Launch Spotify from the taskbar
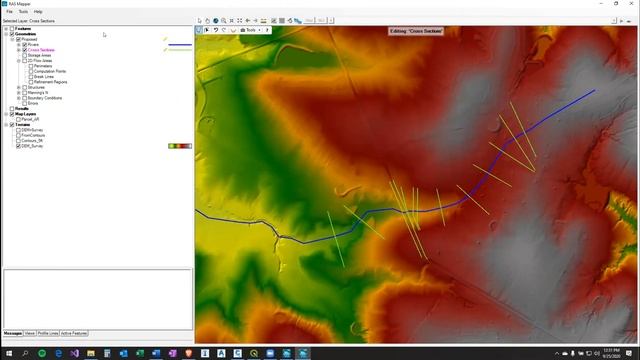 [42, 353]
